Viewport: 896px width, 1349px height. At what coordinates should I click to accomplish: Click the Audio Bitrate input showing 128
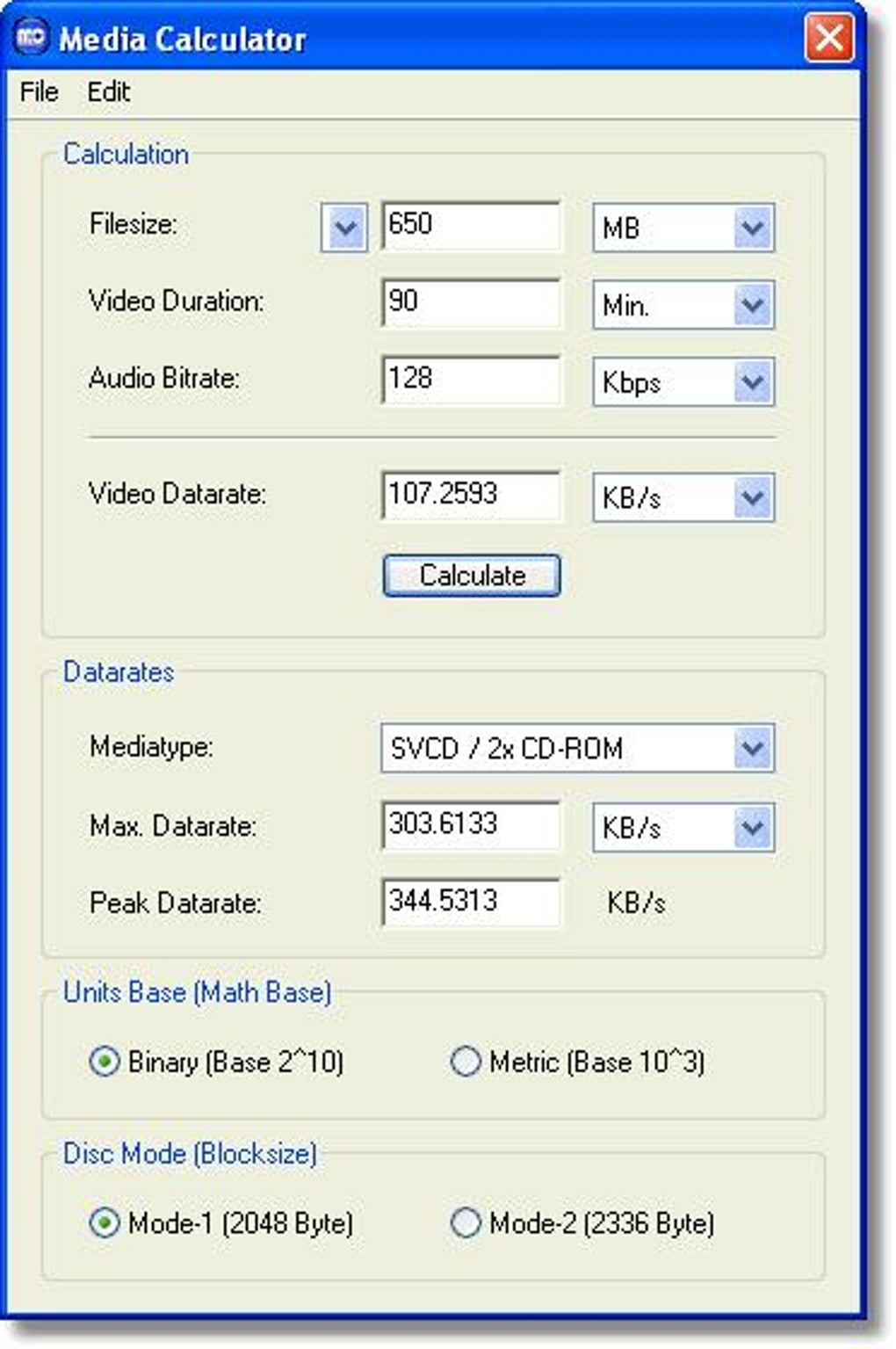(471, 379)
